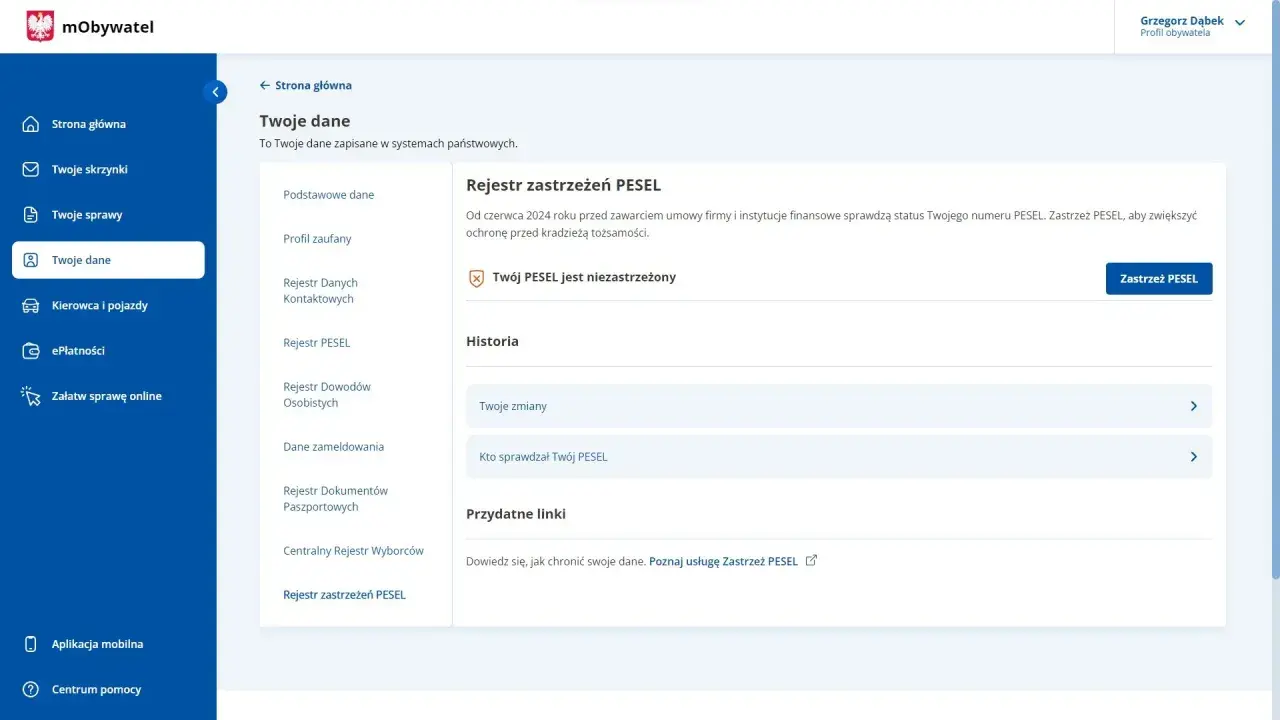The width and height of the screenshot is (1280, 720).
Task: Open ePłatności in the sidebar
Action: (x=108, y=351)
